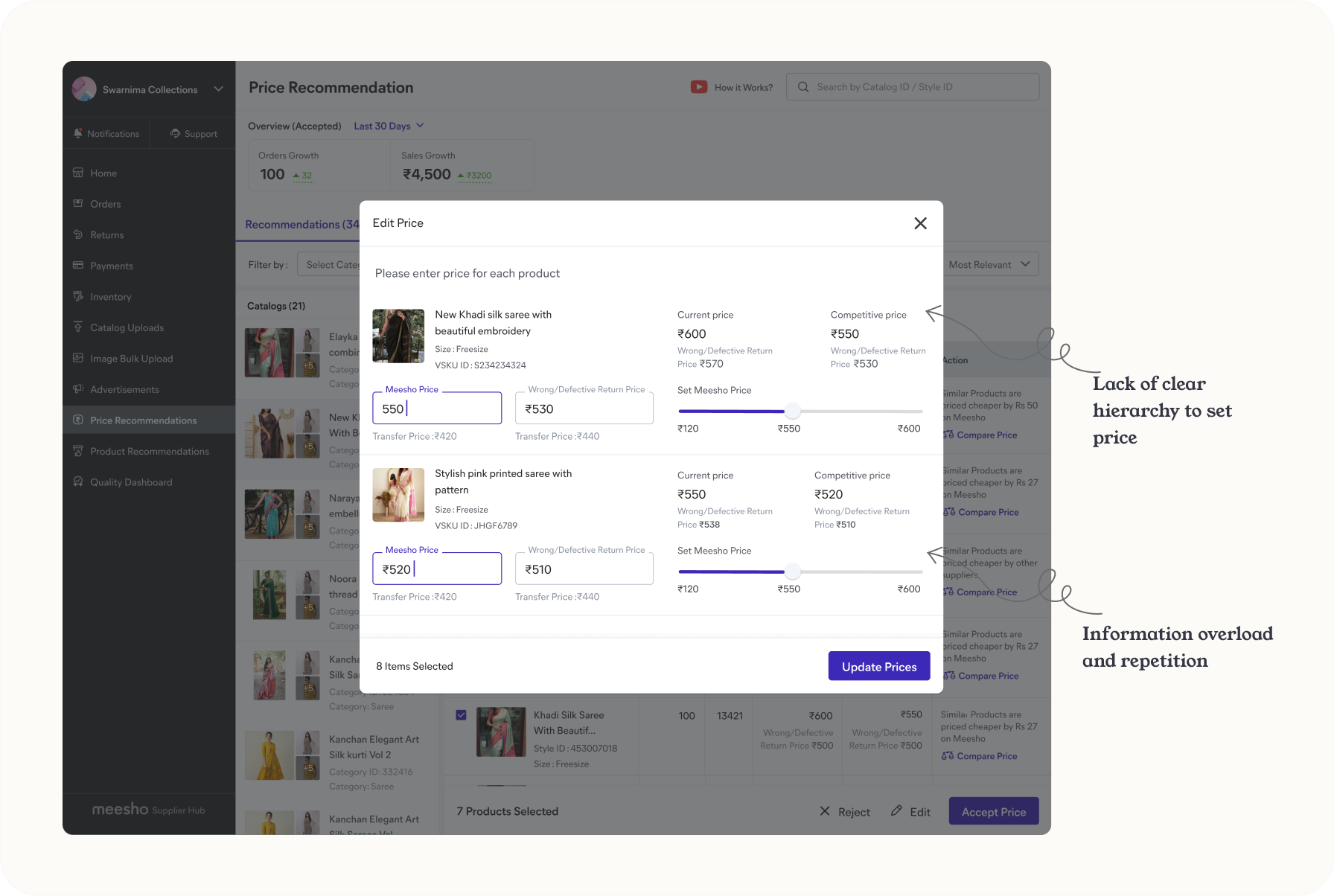The image size is (1334, 896).
Task: Open Inventory icon in sidebar
Action: pos(78,296)
